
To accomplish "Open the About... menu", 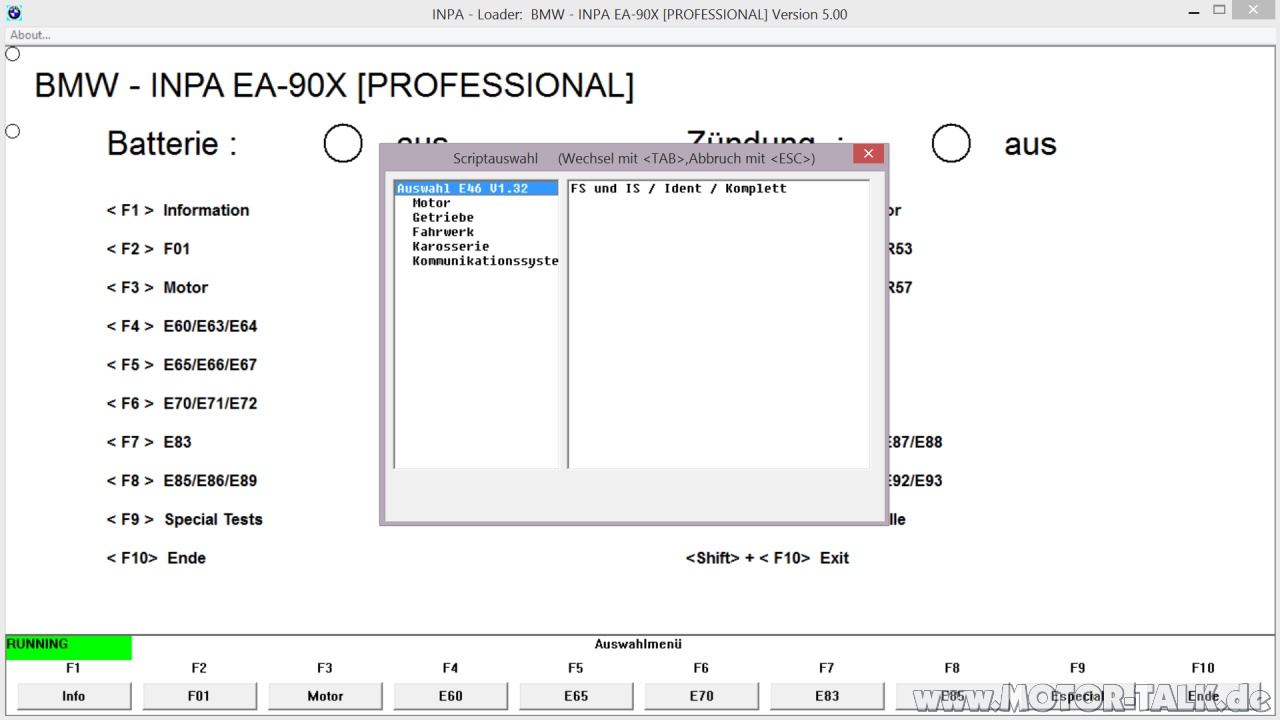I will 30,35.
